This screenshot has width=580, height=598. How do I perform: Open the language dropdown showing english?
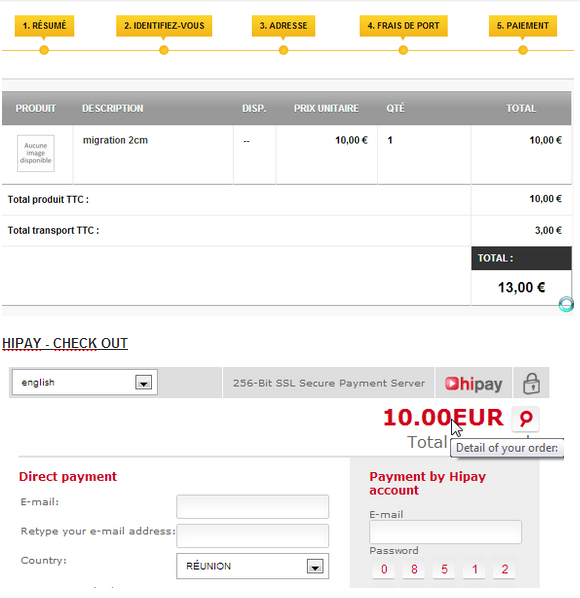[85, 382]
